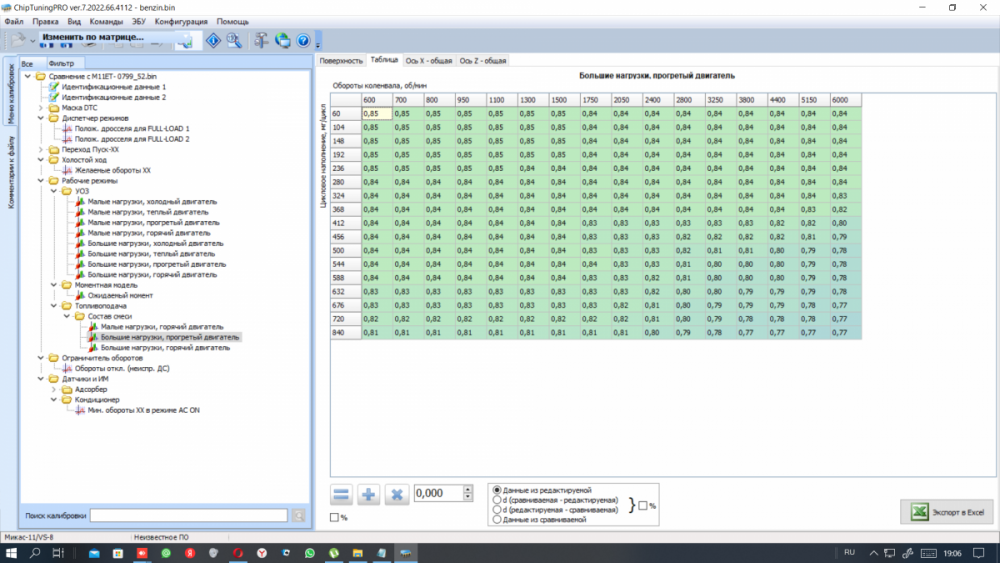Enable the percent checkbox under the operation buttons

[x=335, y=517]
